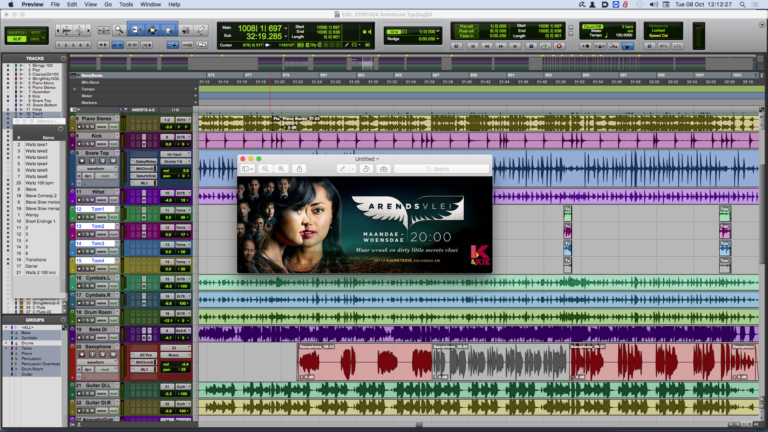Select the Saxophone track name
Screen dimensions: 768x432
tap(97, 347)
